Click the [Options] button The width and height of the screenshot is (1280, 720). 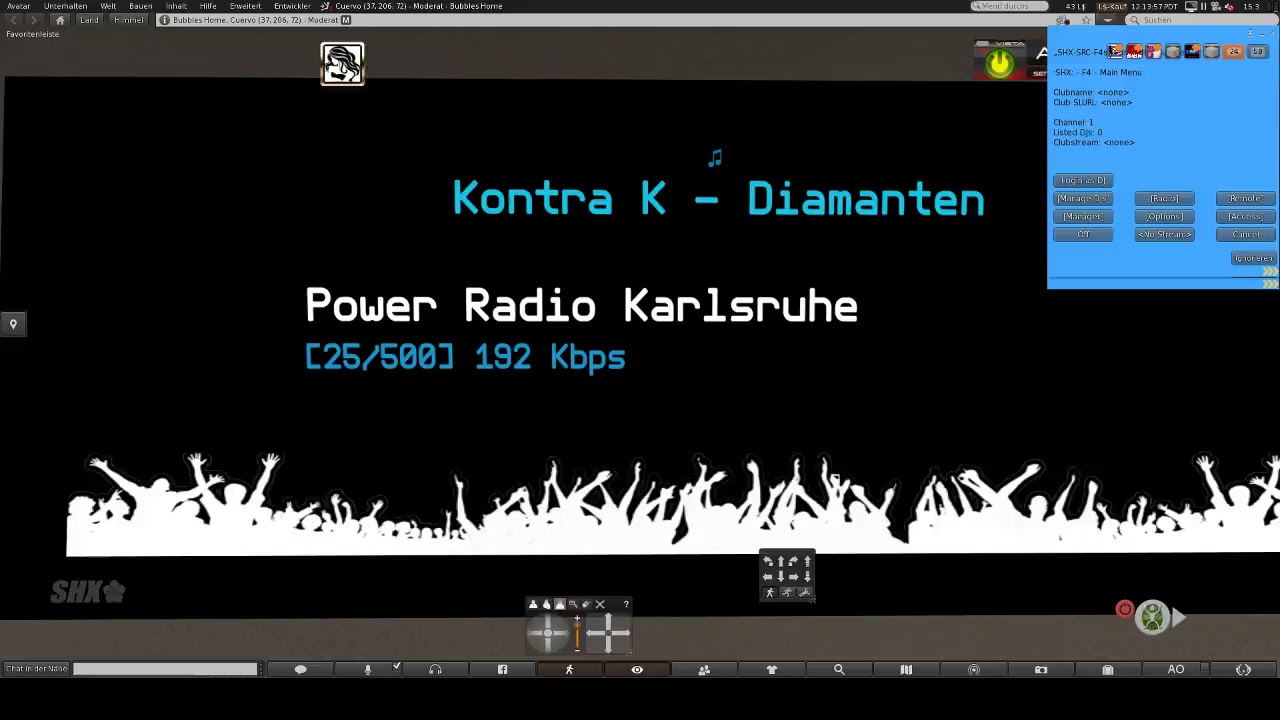coord(1165,216)
